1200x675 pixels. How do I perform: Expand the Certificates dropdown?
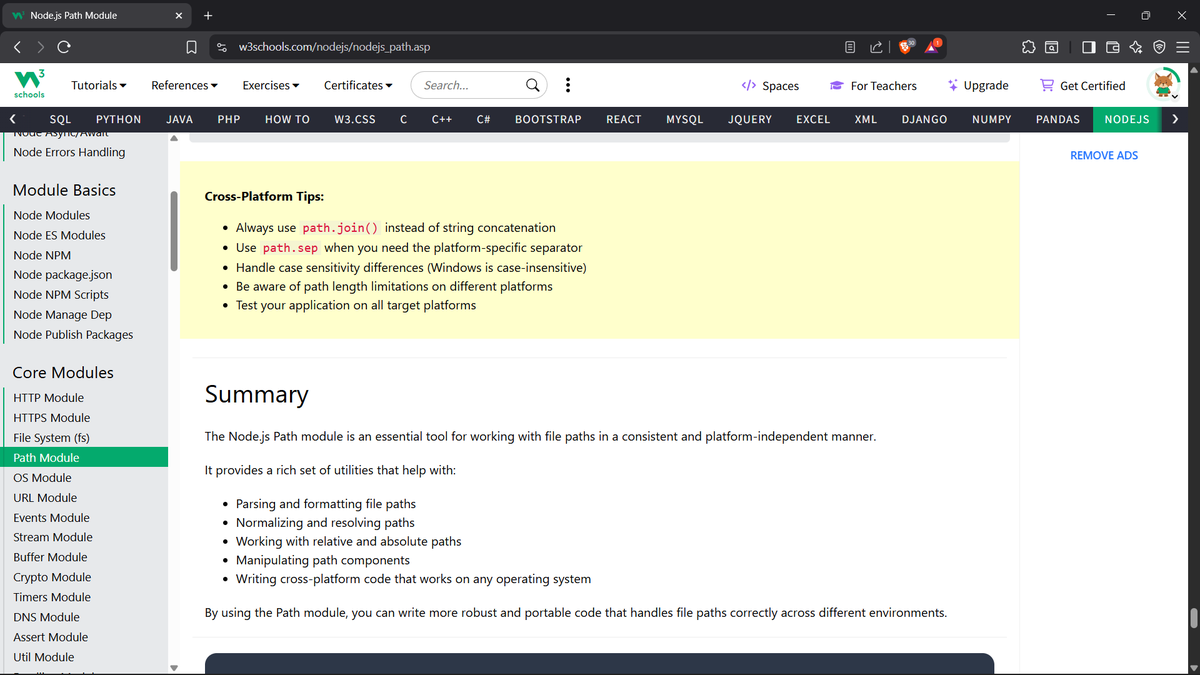(x=358, y=85)
